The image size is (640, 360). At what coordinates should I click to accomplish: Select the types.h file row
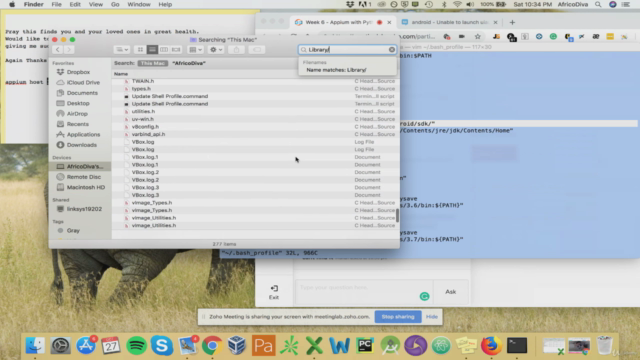[256, 89]
